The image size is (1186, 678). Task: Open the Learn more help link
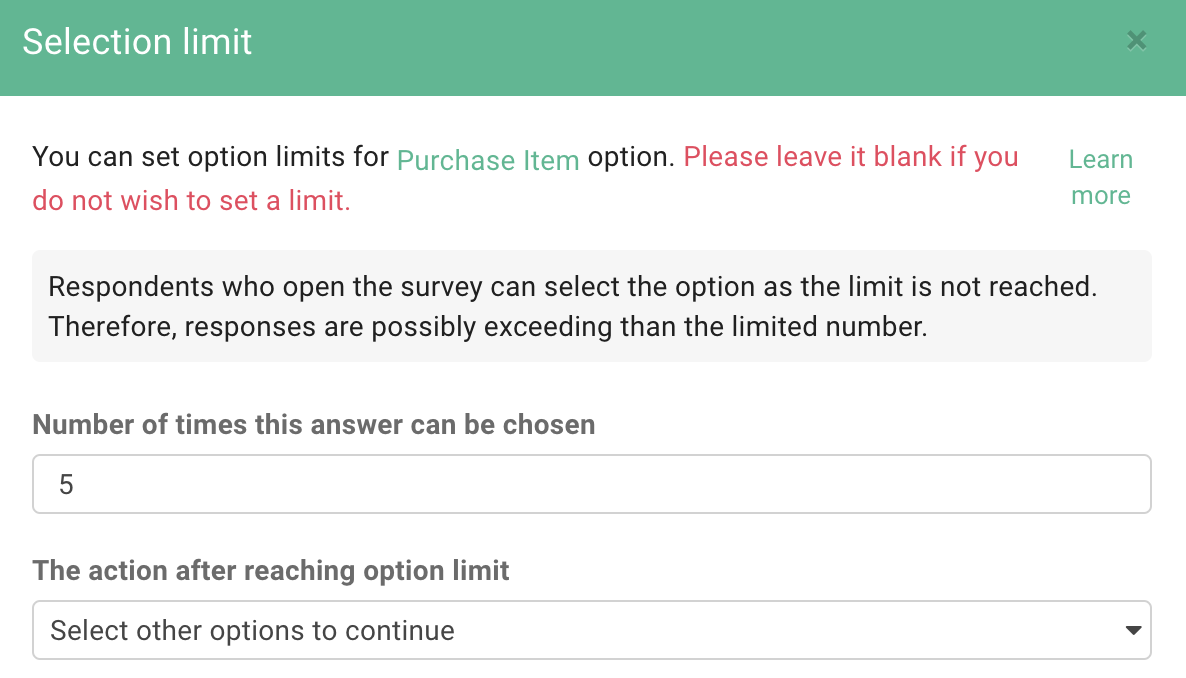(1100, 177)
